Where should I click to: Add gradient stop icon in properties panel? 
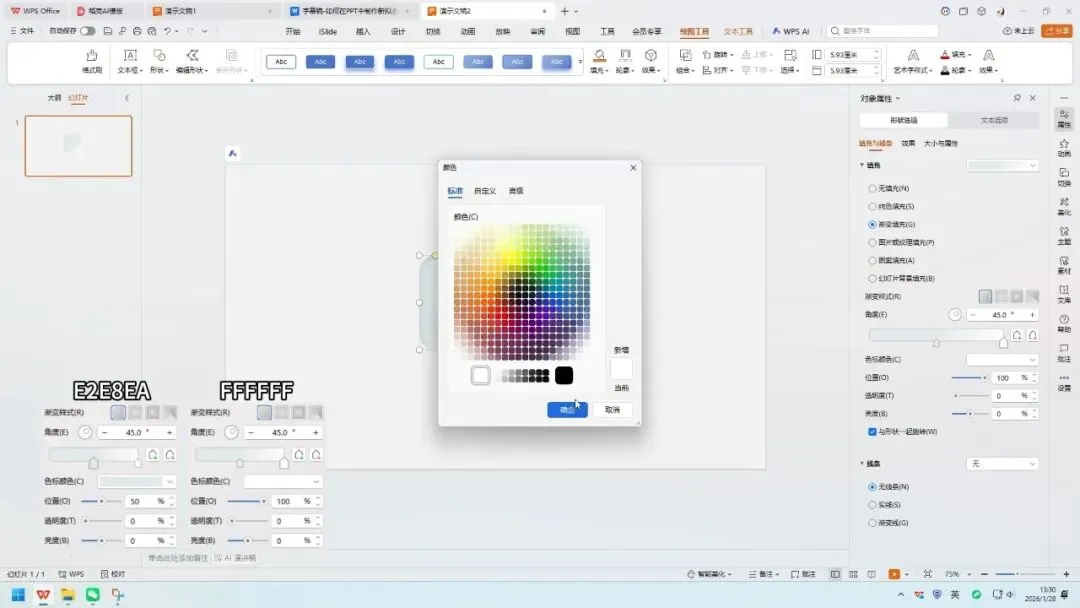1017,335
